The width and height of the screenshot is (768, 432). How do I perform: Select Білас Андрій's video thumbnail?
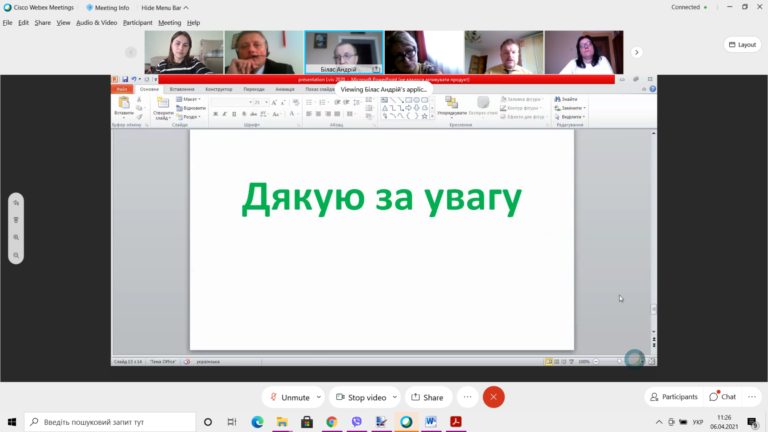click(344, 52)
